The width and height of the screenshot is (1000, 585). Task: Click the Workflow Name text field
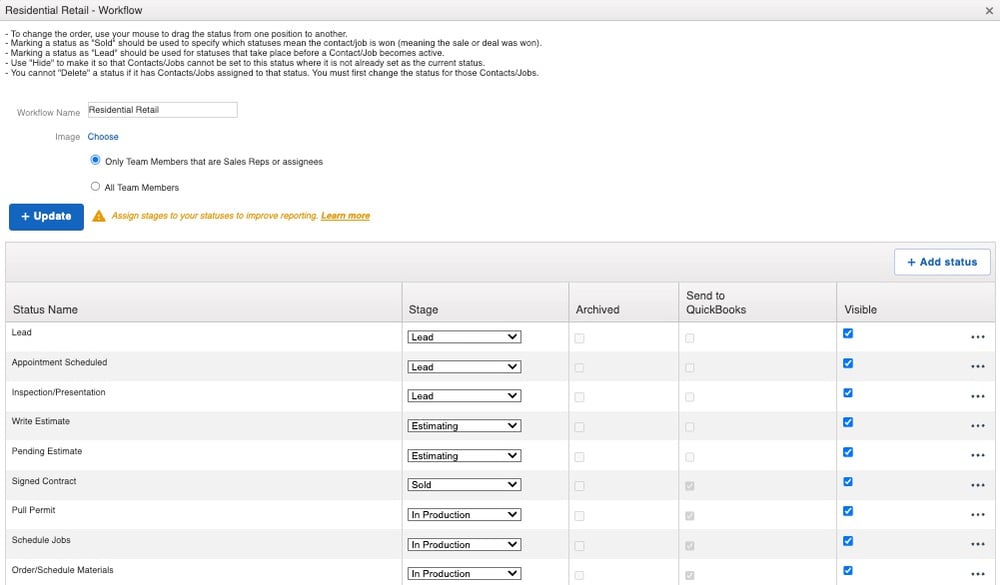coord(162,110)
